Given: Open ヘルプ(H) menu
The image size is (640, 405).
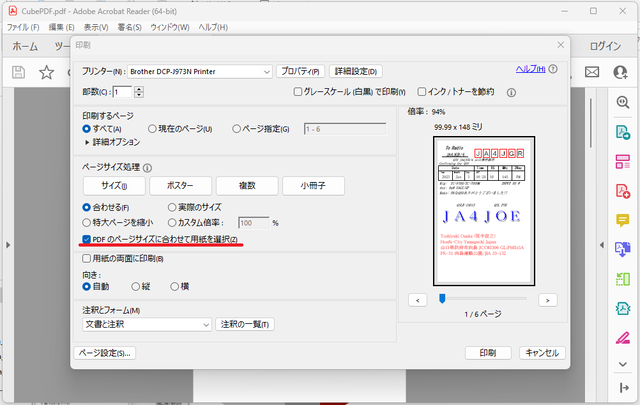Looking at the screenshot, I should 213,27.
